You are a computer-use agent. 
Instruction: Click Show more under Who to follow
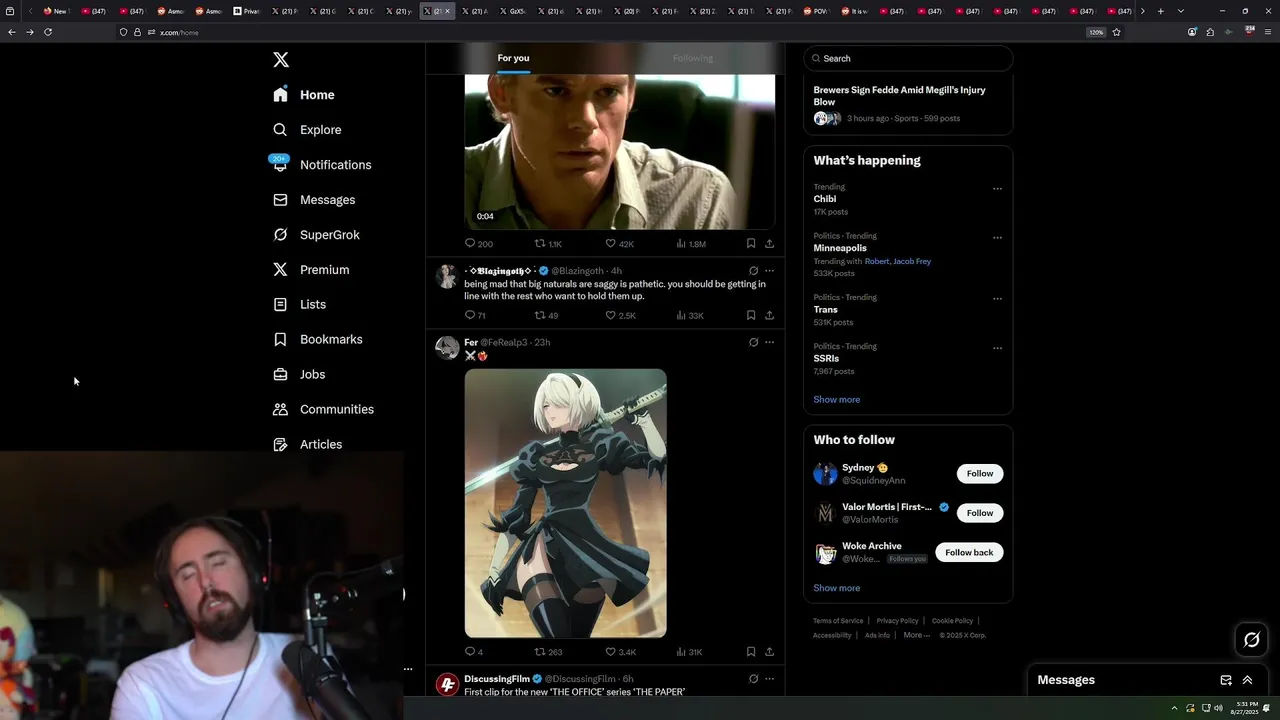click(x=837, y=588)
